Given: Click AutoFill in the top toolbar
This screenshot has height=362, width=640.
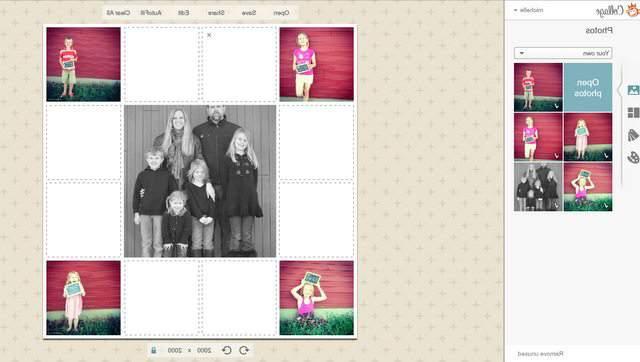Looking at the screenshot, I should pyautogui.click(x=151, y=13).
